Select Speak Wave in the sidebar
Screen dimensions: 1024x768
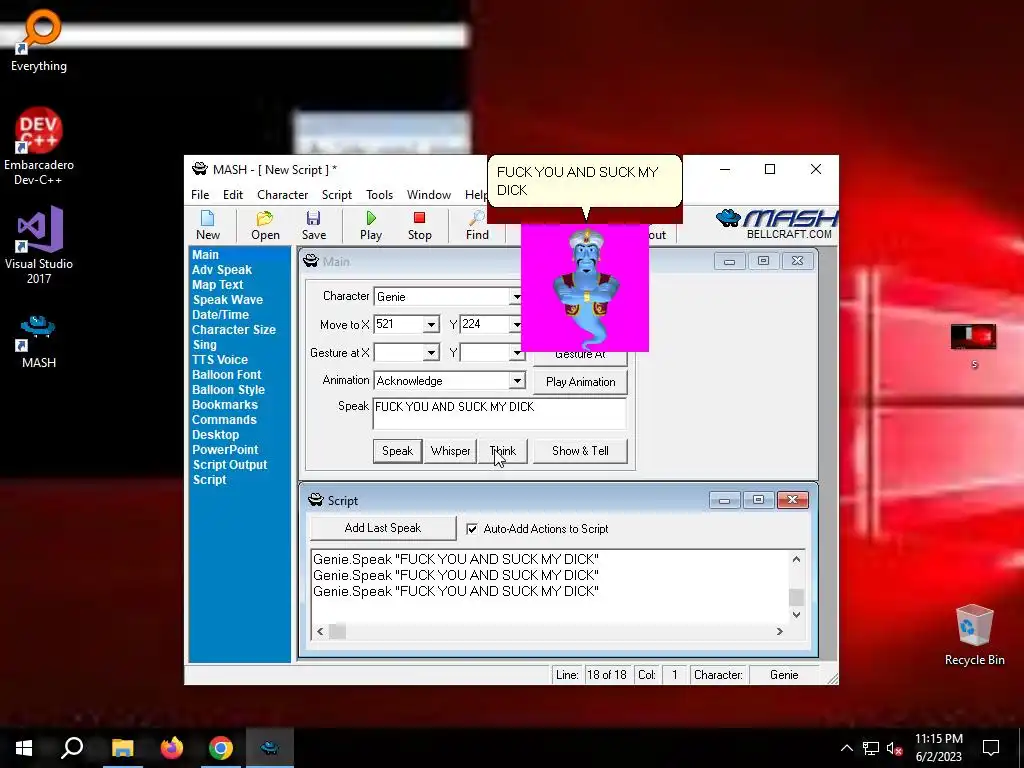(227, 300)
